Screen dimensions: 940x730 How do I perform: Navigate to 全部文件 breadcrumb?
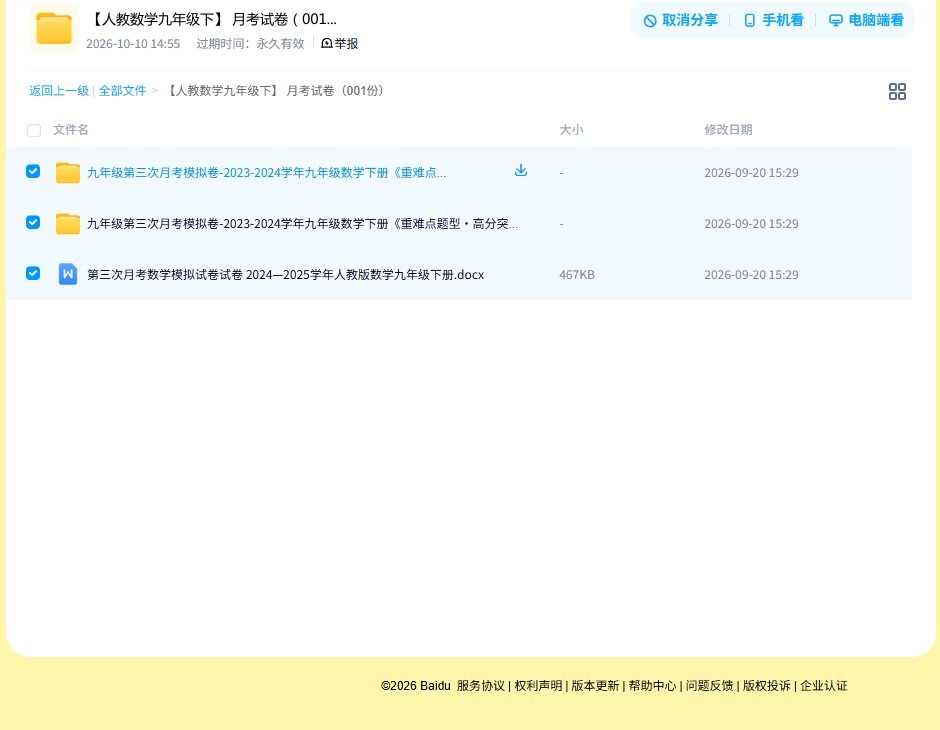122,91
